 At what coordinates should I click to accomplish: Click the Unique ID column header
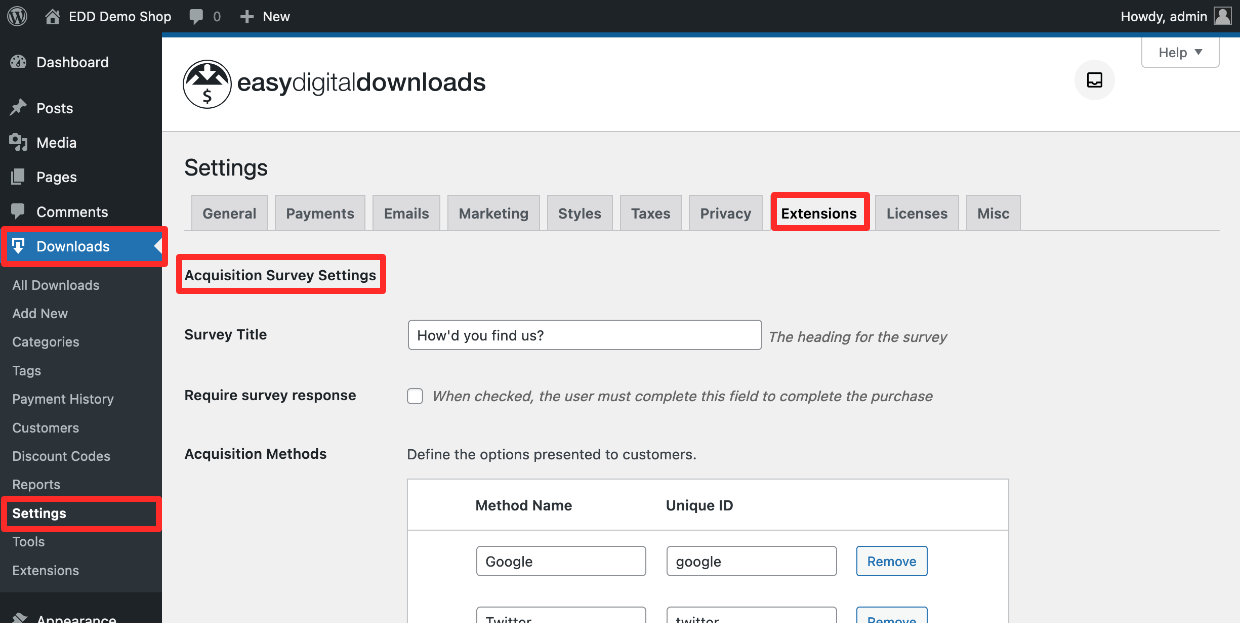[x=700, y=505]
